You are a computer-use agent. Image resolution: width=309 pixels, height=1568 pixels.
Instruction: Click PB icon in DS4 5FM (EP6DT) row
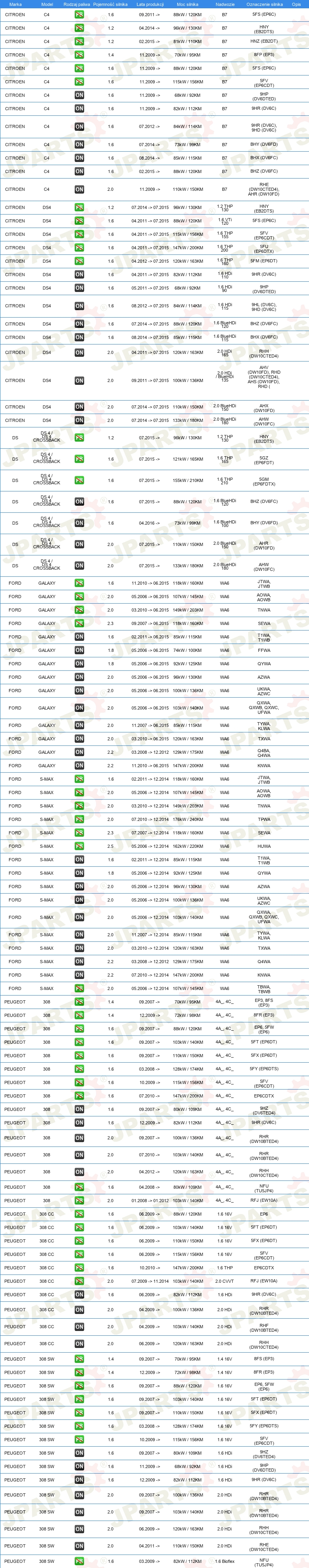(x=79, y=261)
